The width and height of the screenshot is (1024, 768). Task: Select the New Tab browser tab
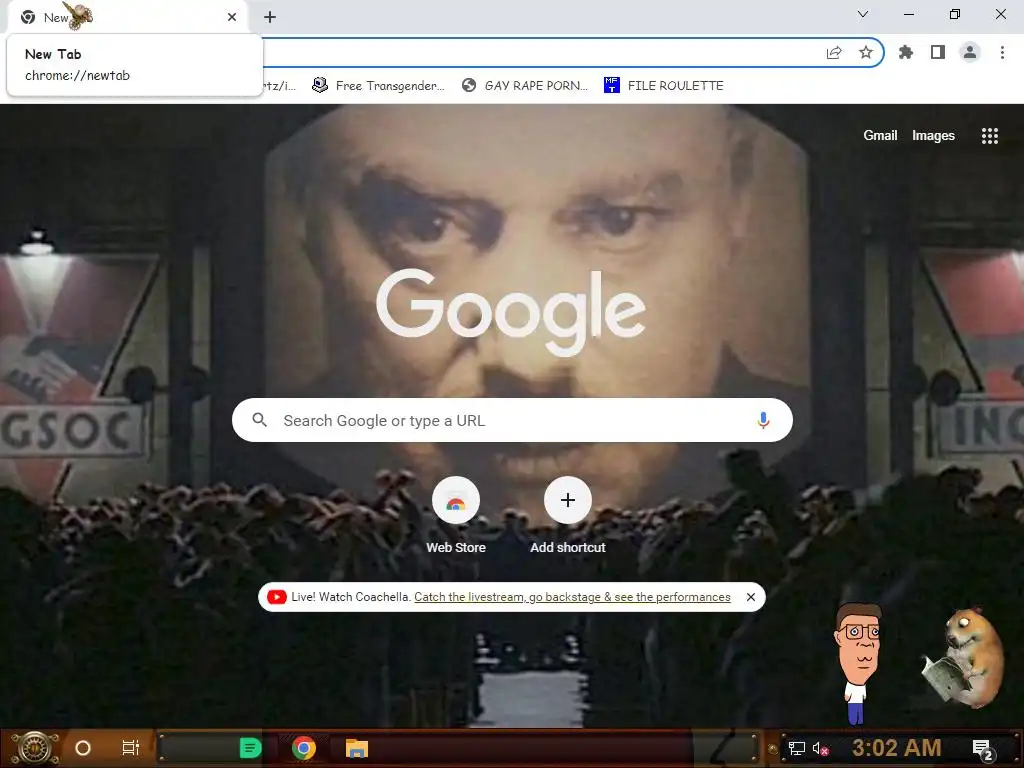click(x=127, y=17)
